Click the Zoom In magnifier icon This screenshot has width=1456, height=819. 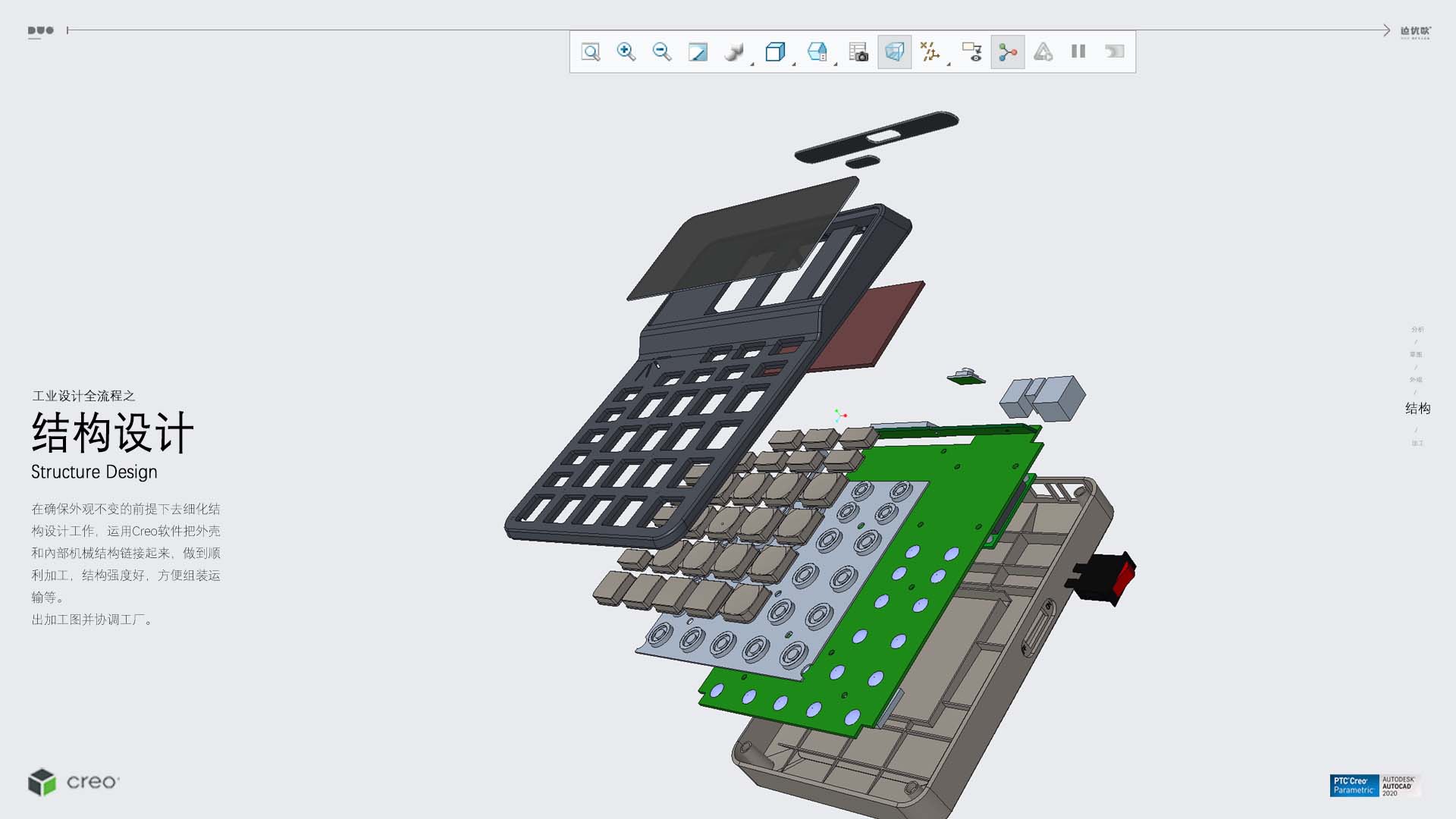[626, 52]
